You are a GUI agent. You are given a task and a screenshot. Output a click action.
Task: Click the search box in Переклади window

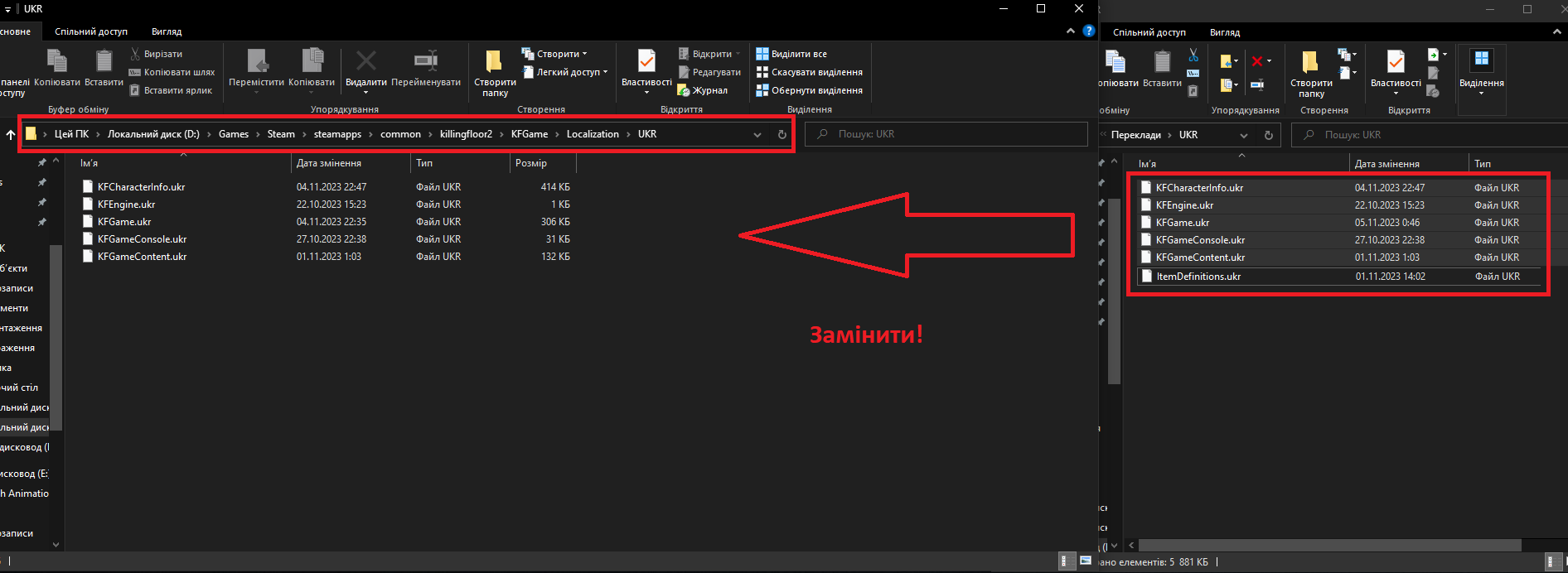pyautogui.click(x=1429, y=135)
